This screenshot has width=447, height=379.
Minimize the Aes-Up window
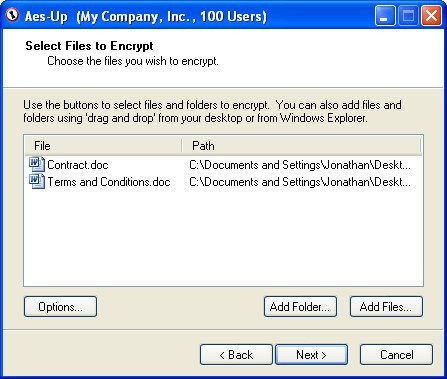385,15
